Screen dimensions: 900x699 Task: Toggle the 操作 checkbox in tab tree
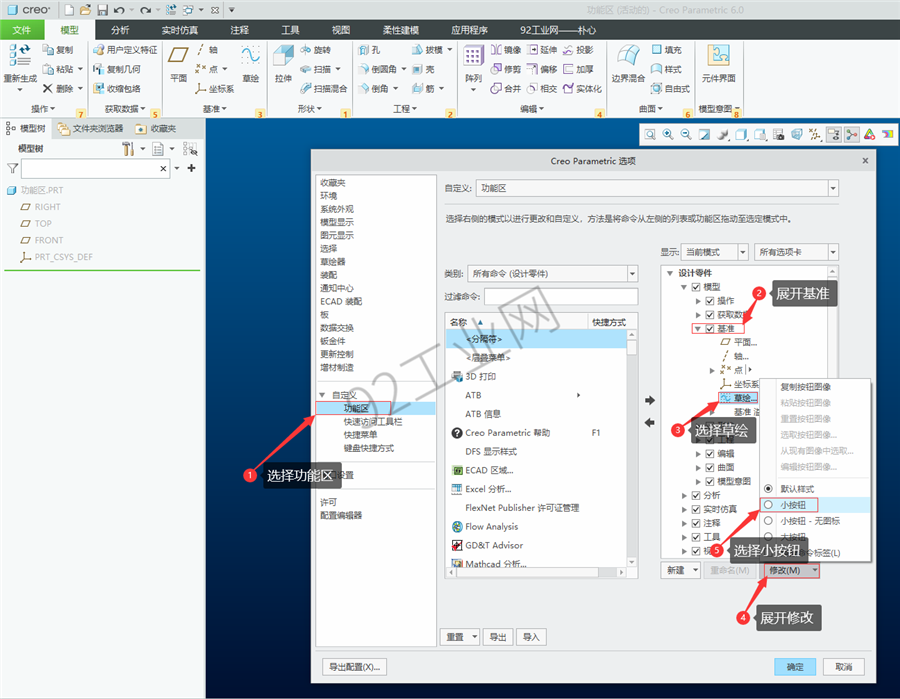point(709,301)
